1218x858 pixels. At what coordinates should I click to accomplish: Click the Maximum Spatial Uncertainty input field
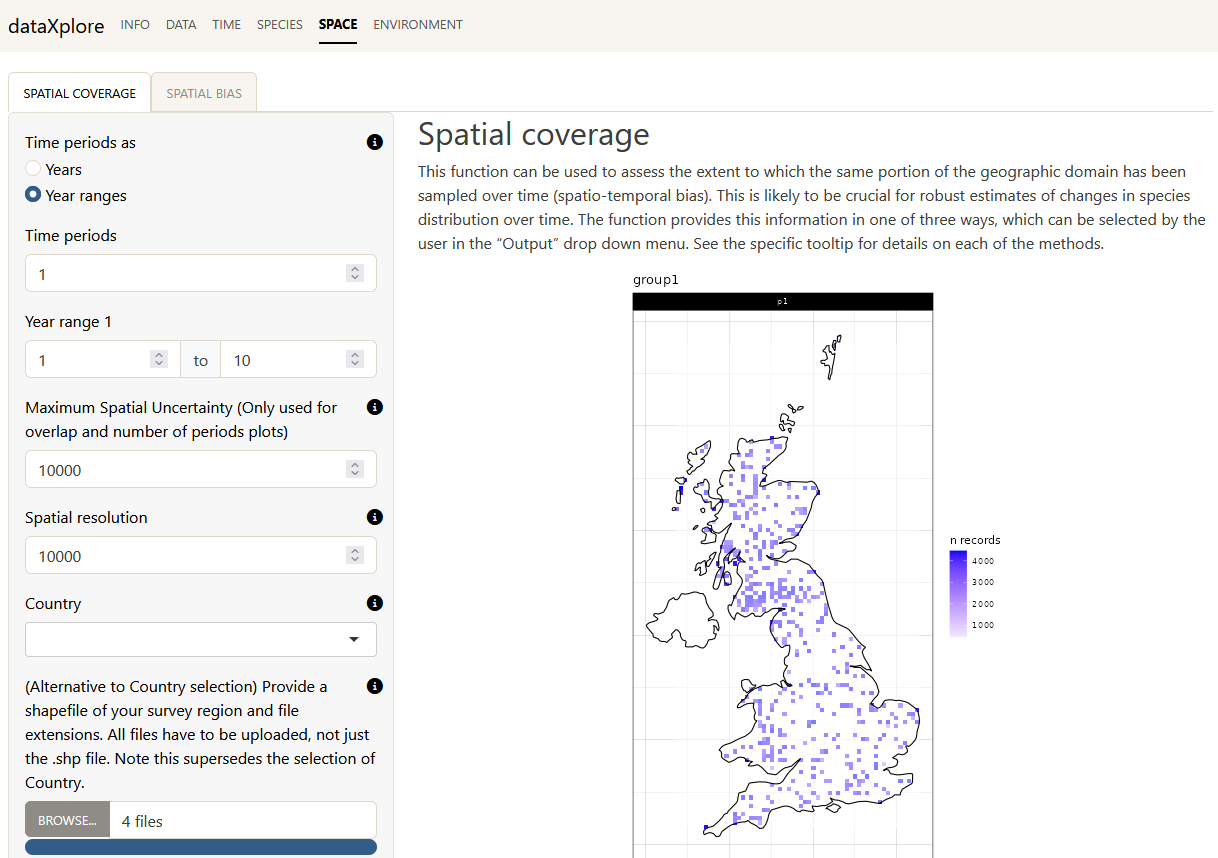[190, 470]
